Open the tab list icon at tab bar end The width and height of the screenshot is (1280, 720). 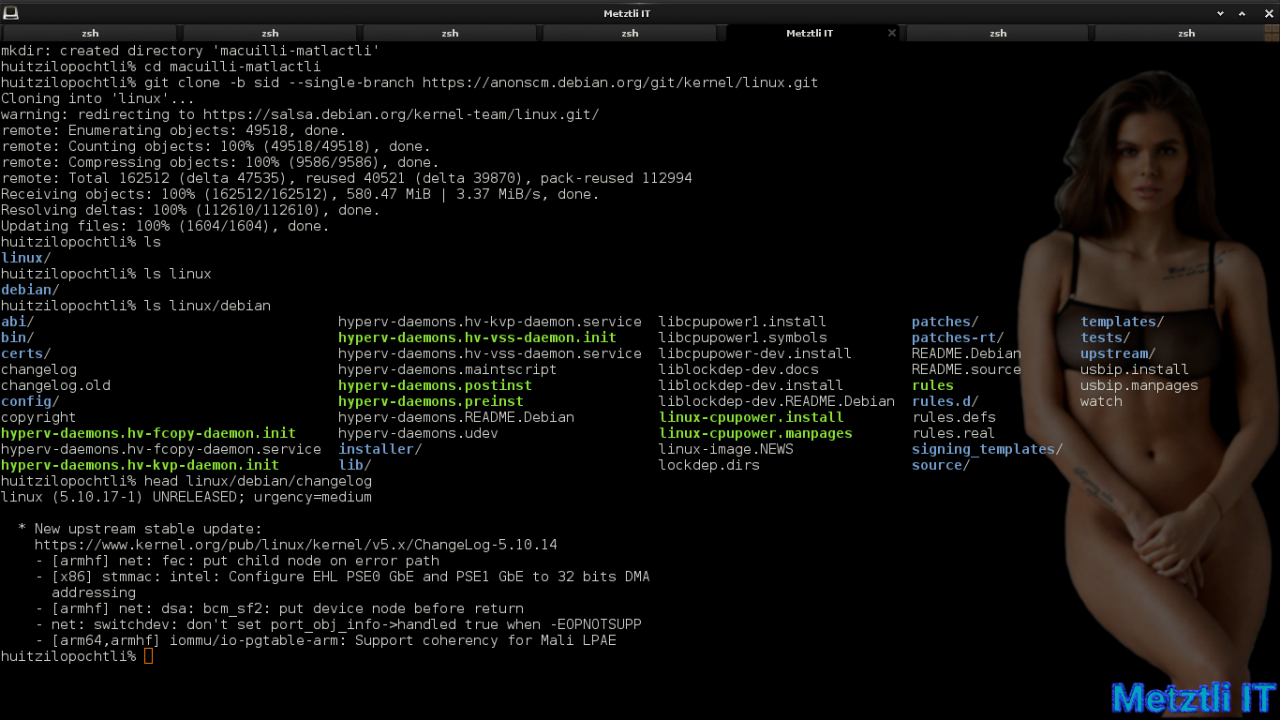click(1269, 33)
